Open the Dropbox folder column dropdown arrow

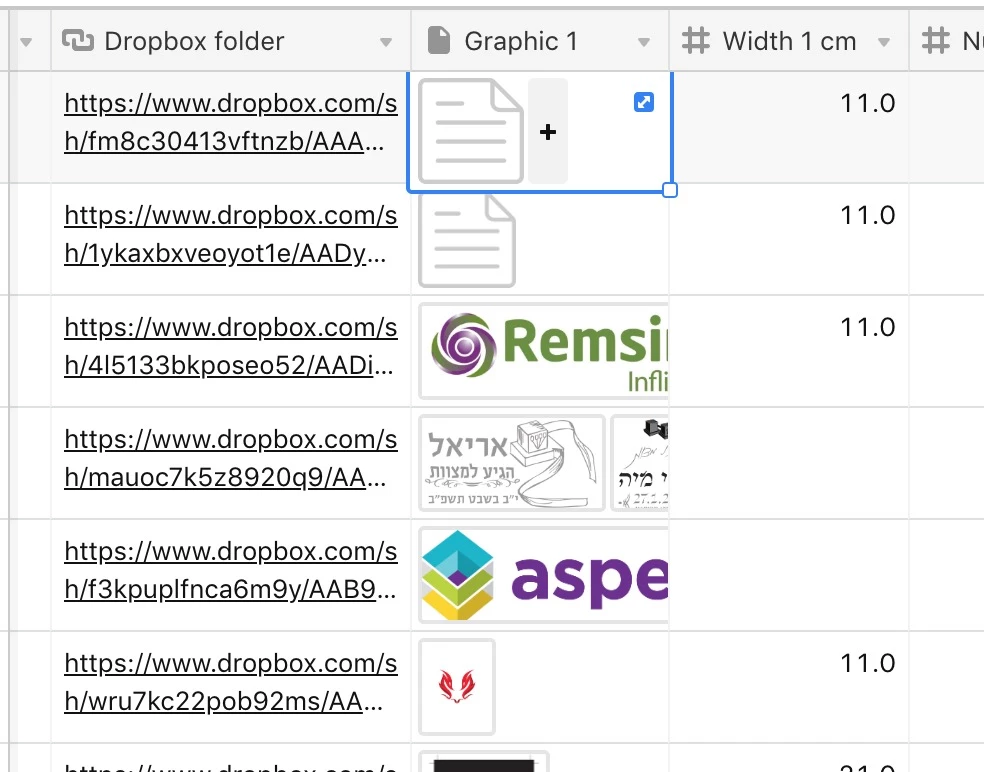coord(386,42)
